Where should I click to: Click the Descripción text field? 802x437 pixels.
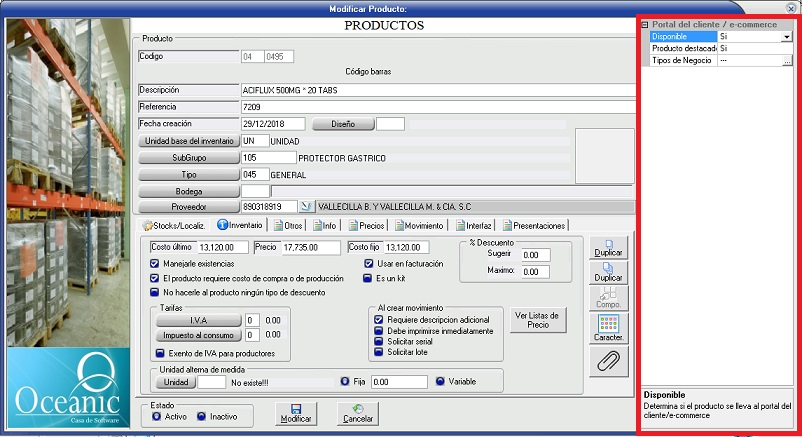[x=438, y=90]
